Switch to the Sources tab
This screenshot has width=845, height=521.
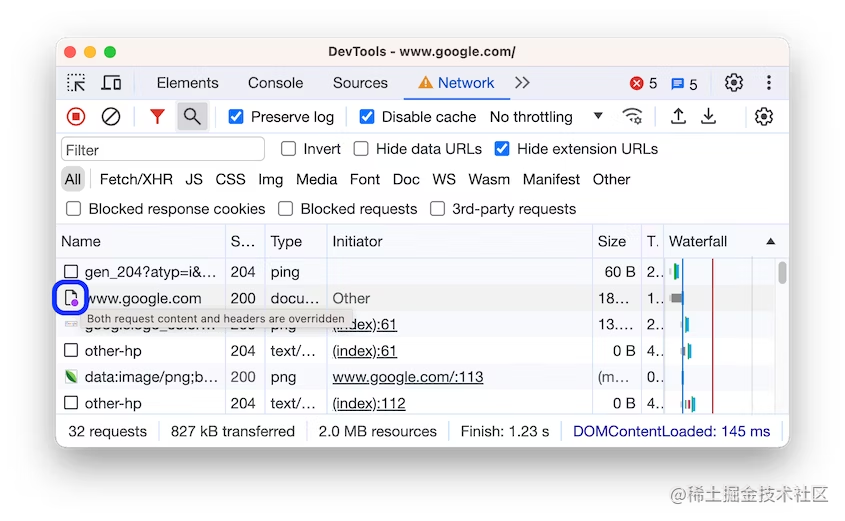coord(360,83)
